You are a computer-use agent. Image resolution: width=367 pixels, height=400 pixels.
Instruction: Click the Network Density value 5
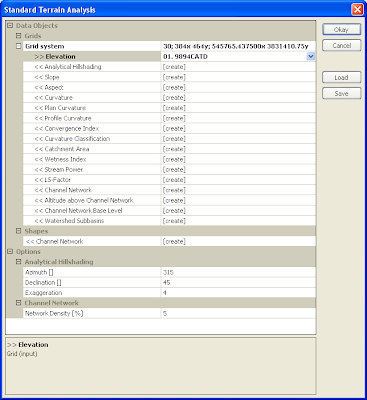click(165, 314)
